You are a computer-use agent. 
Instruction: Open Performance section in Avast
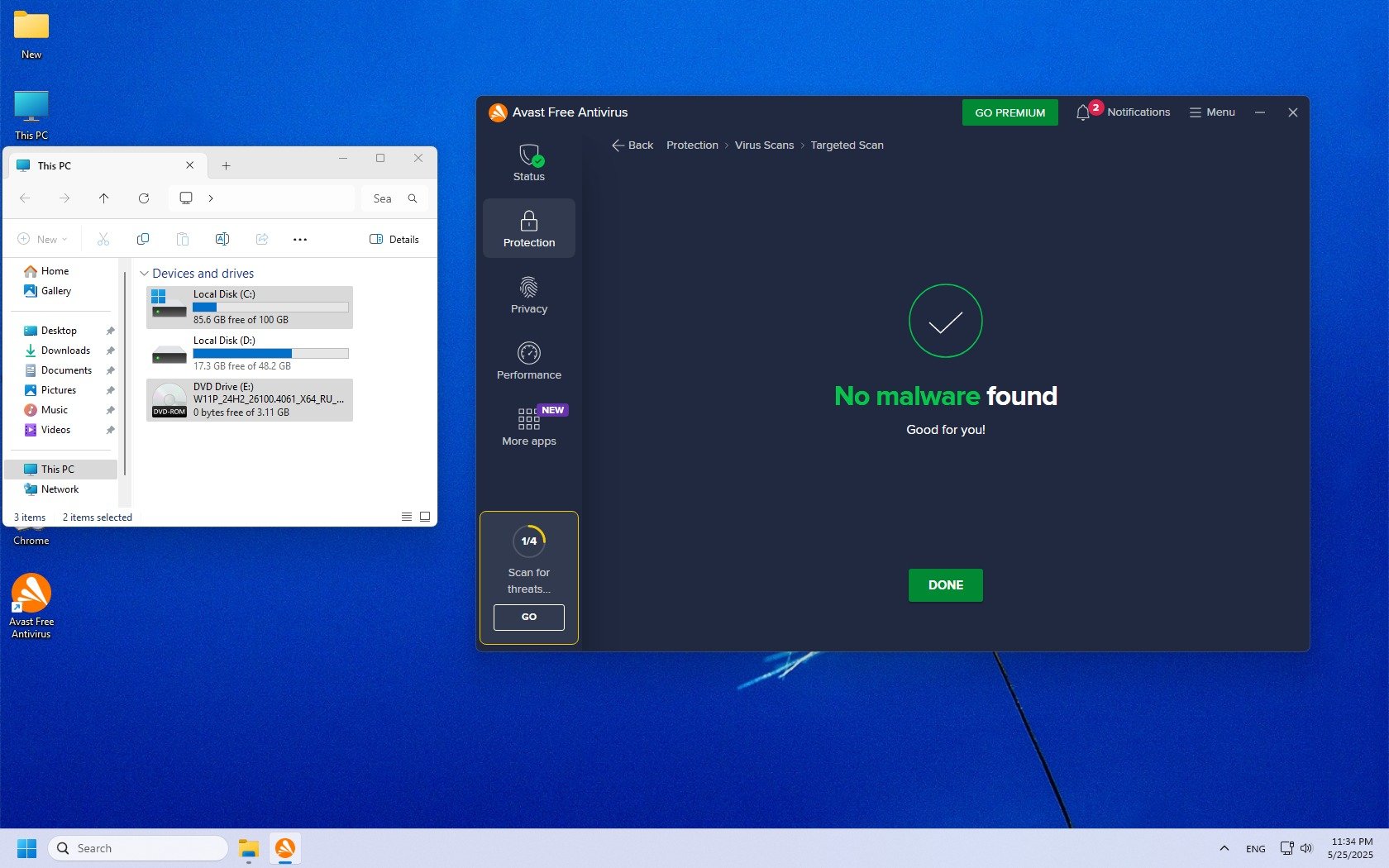tap(529, 360)
